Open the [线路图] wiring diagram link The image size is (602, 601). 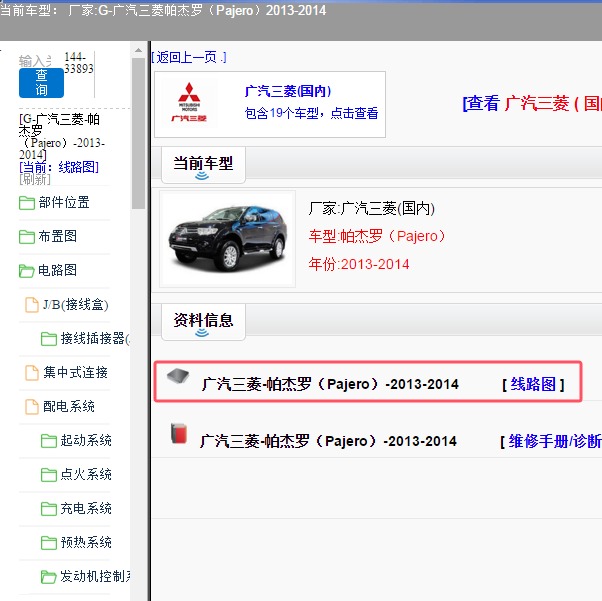[533, 384]
